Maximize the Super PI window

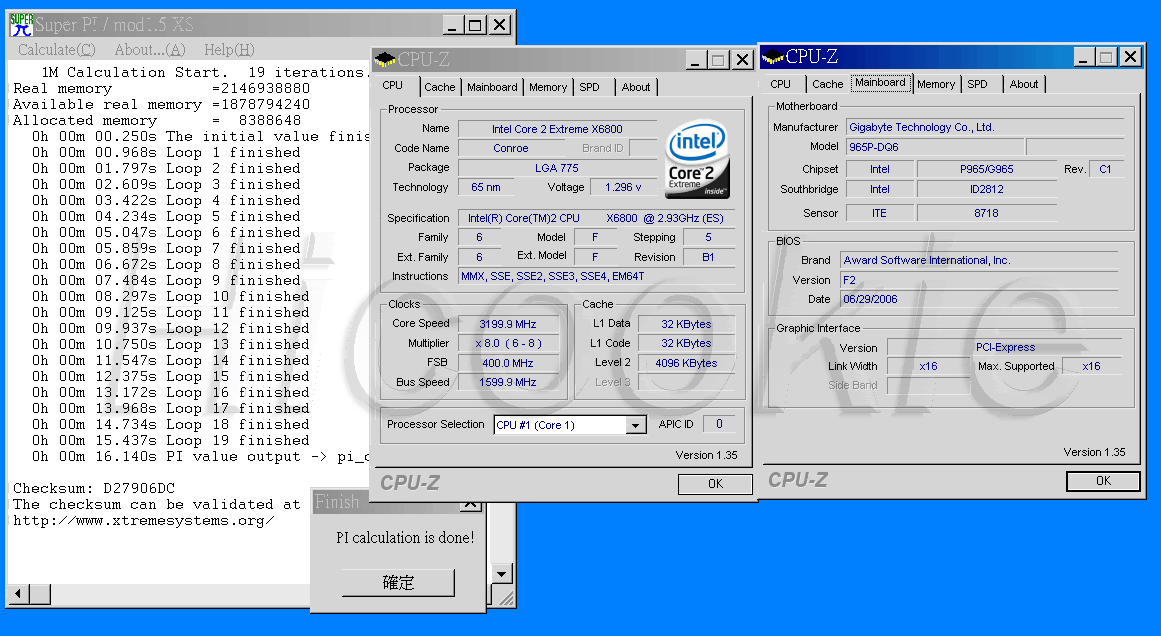click(475, 25)
